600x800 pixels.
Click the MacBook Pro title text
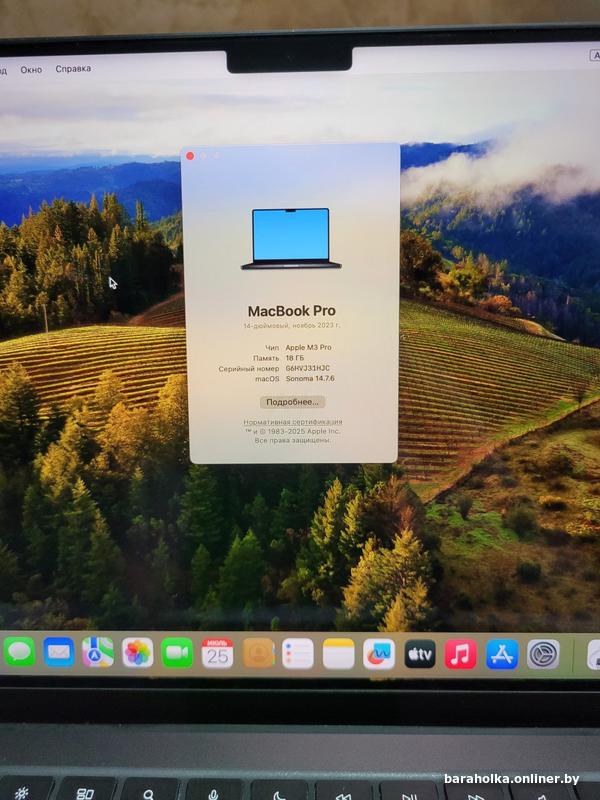pyautogui.click(x=291, y=311)
